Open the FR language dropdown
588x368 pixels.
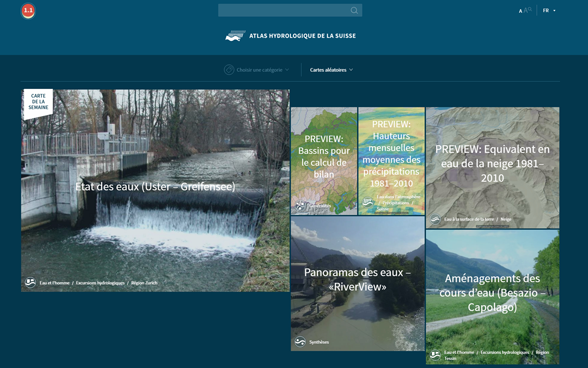[x=549, y=11]
